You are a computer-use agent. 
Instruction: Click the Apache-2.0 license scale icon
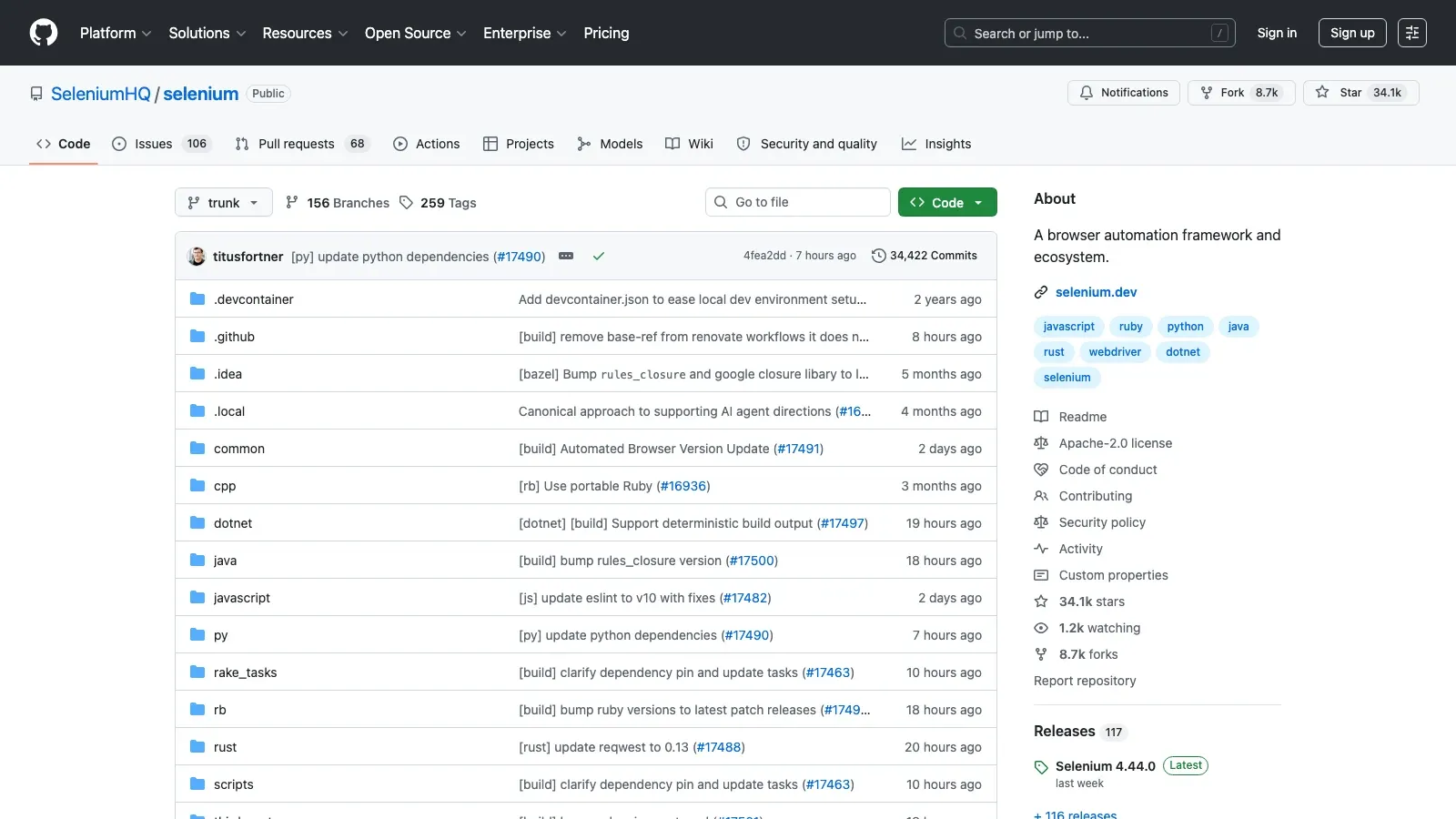pos(1041,443)
